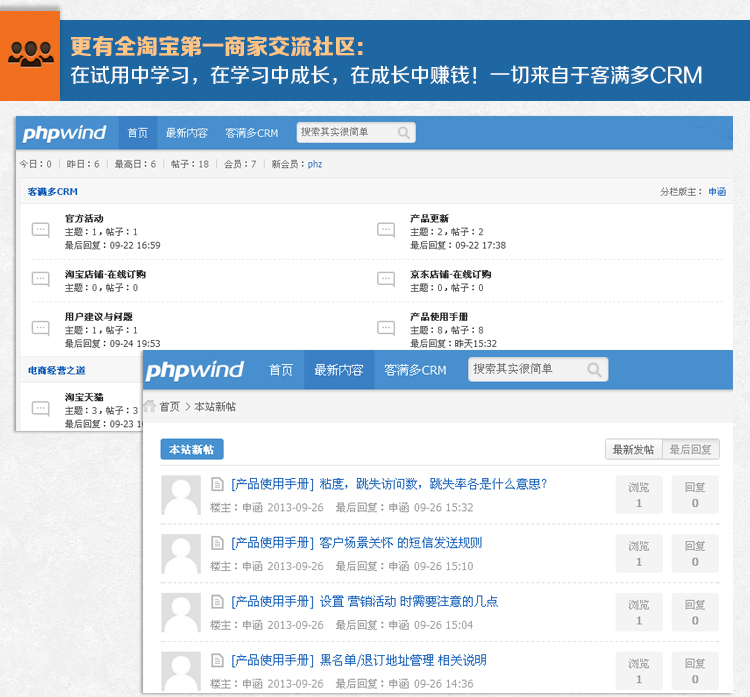Click avatar of the 粘度 跳失访问数 post
750x697 pixels.
[x=181, y=495]
